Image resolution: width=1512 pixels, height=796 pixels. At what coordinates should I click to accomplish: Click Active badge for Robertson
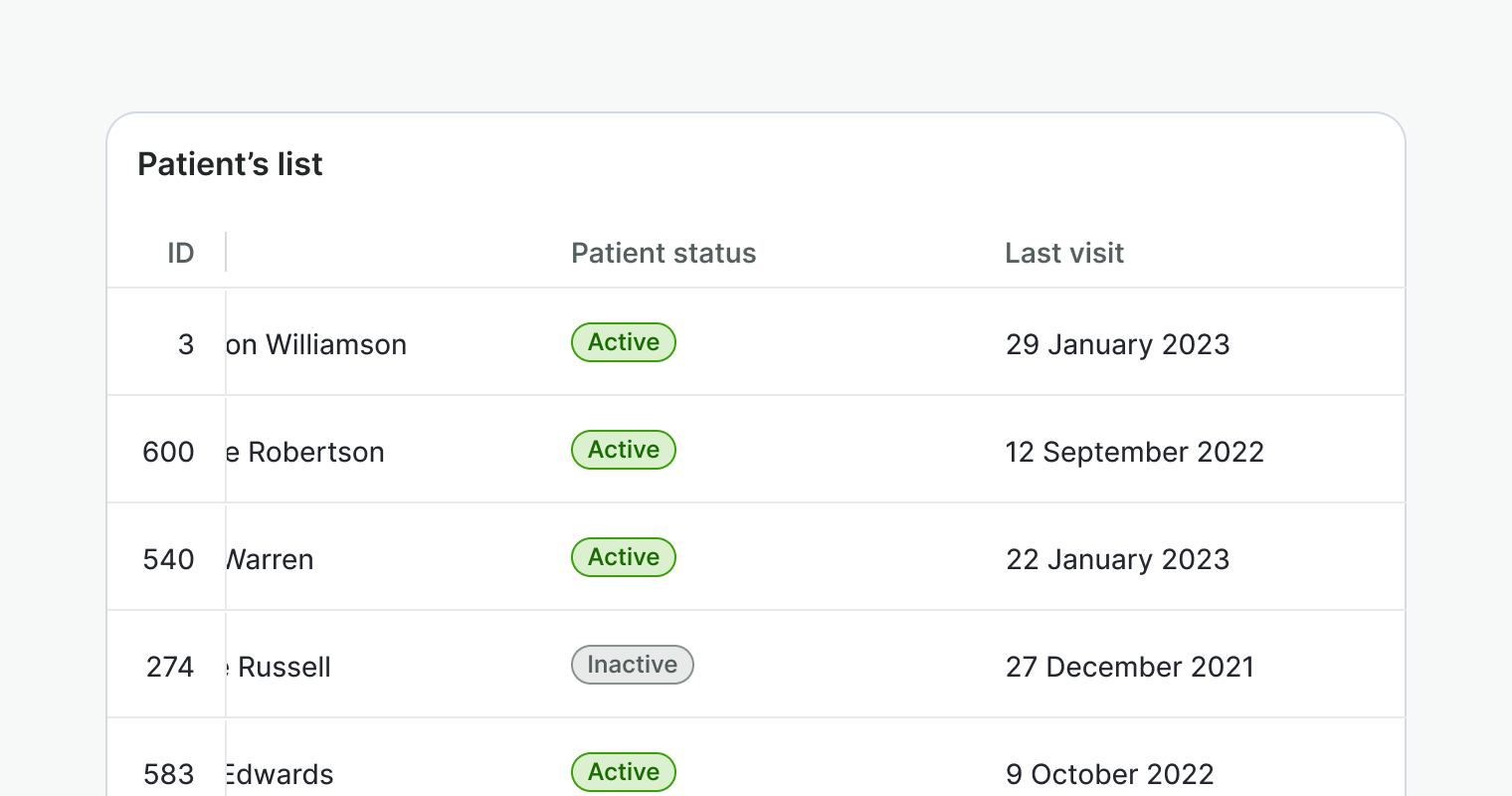coord(624,450)
